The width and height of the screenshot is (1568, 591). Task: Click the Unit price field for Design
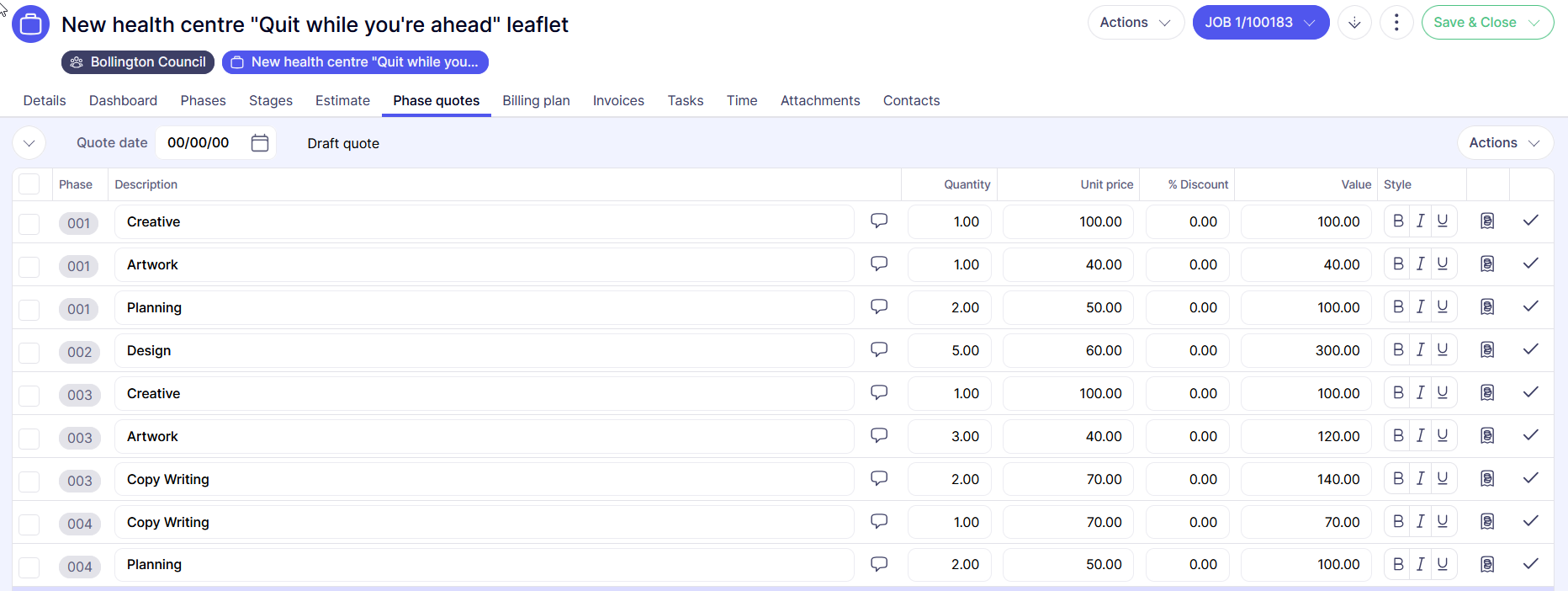(x=1067, y=351)
